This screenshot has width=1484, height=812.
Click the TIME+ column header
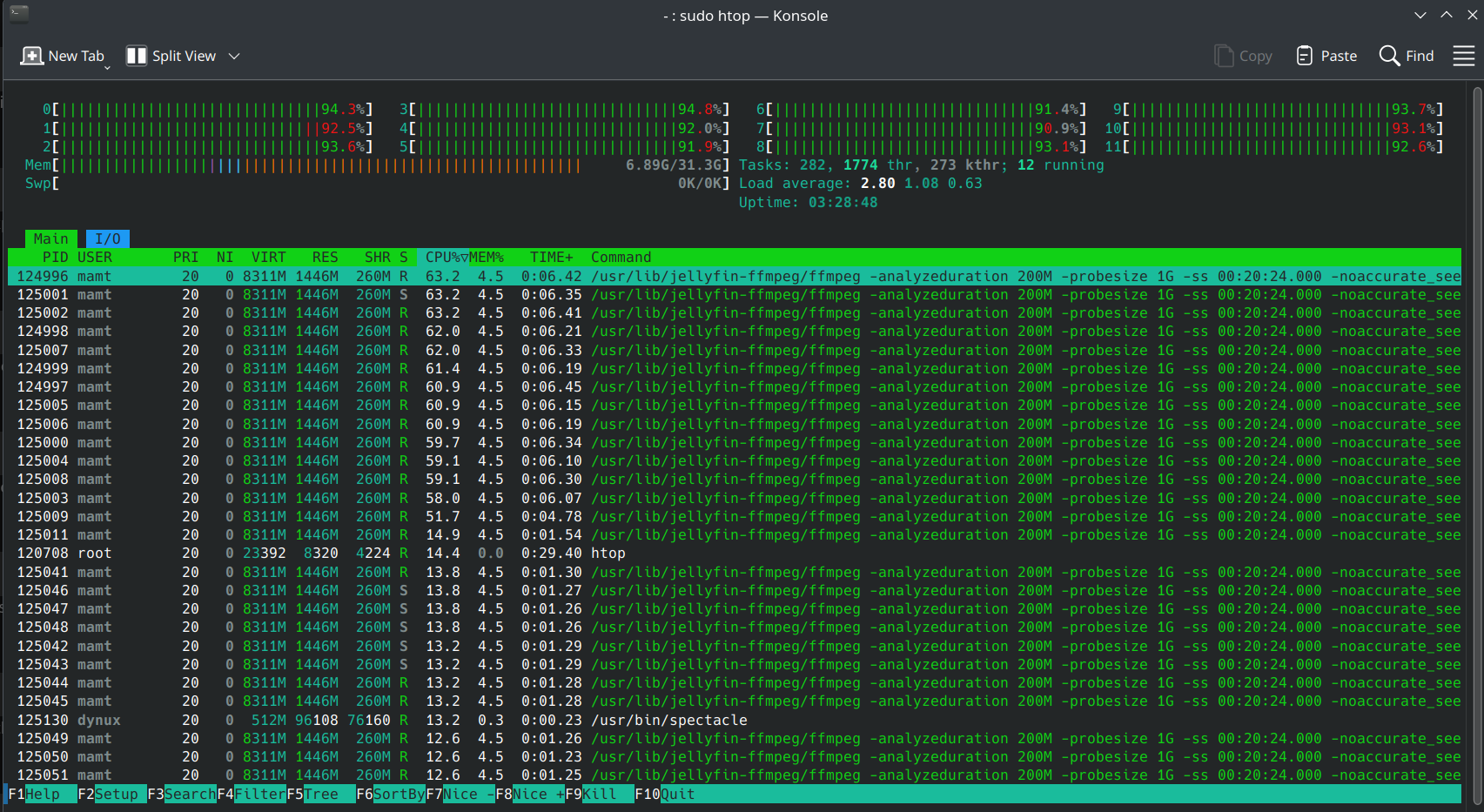(551, 258)
